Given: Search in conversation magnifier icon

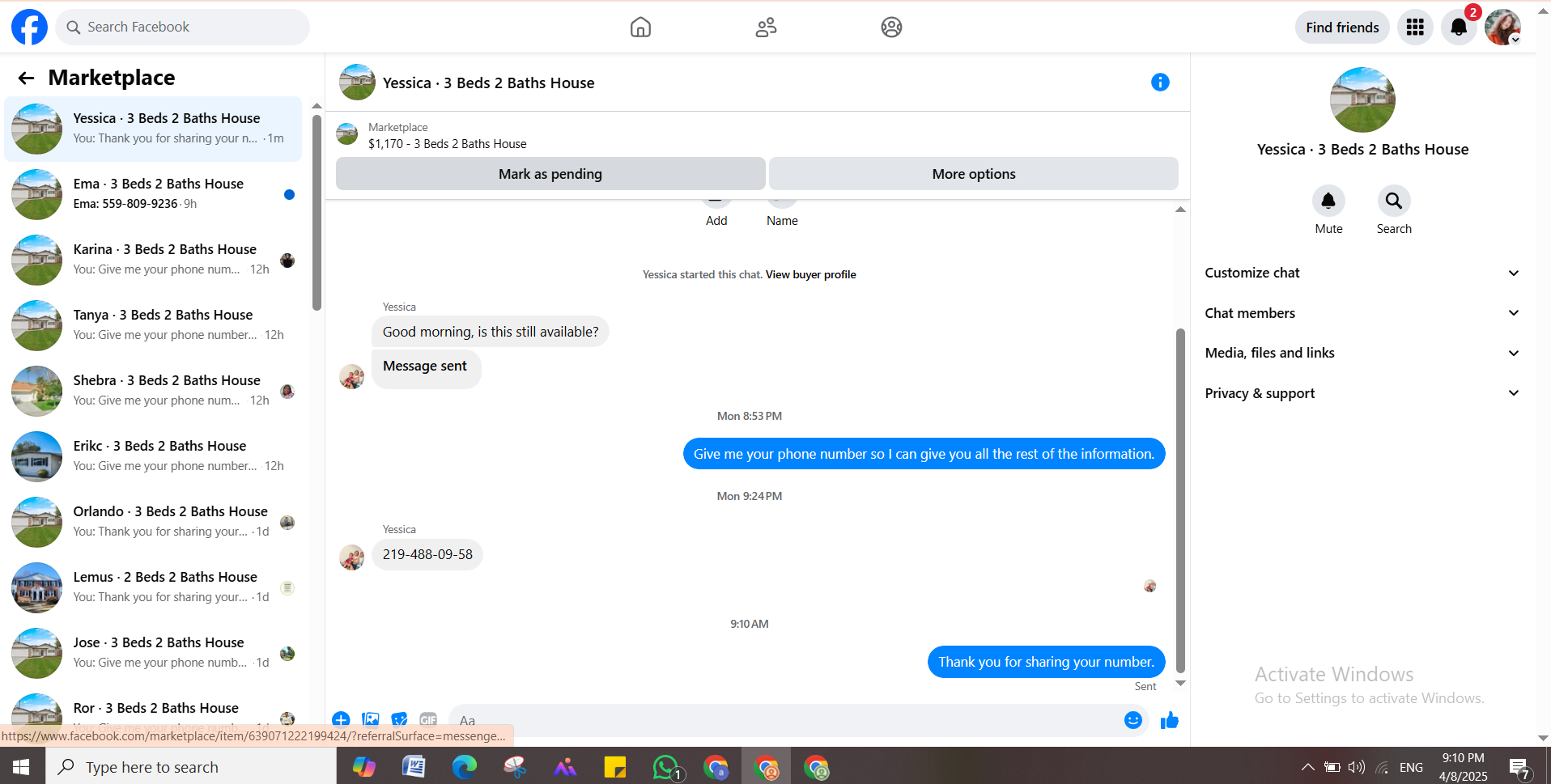Looking at the screenshot, I should 1393,201.
